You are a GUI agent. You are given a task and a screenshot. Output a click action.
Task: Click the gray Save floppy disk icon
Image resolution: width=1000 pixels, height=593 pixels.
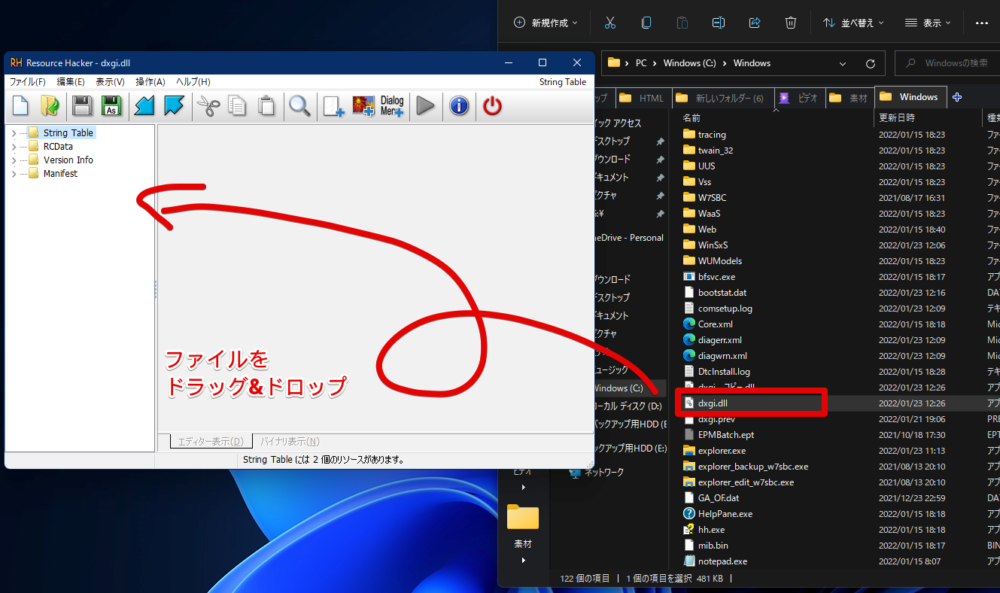(x=82, y=106)
